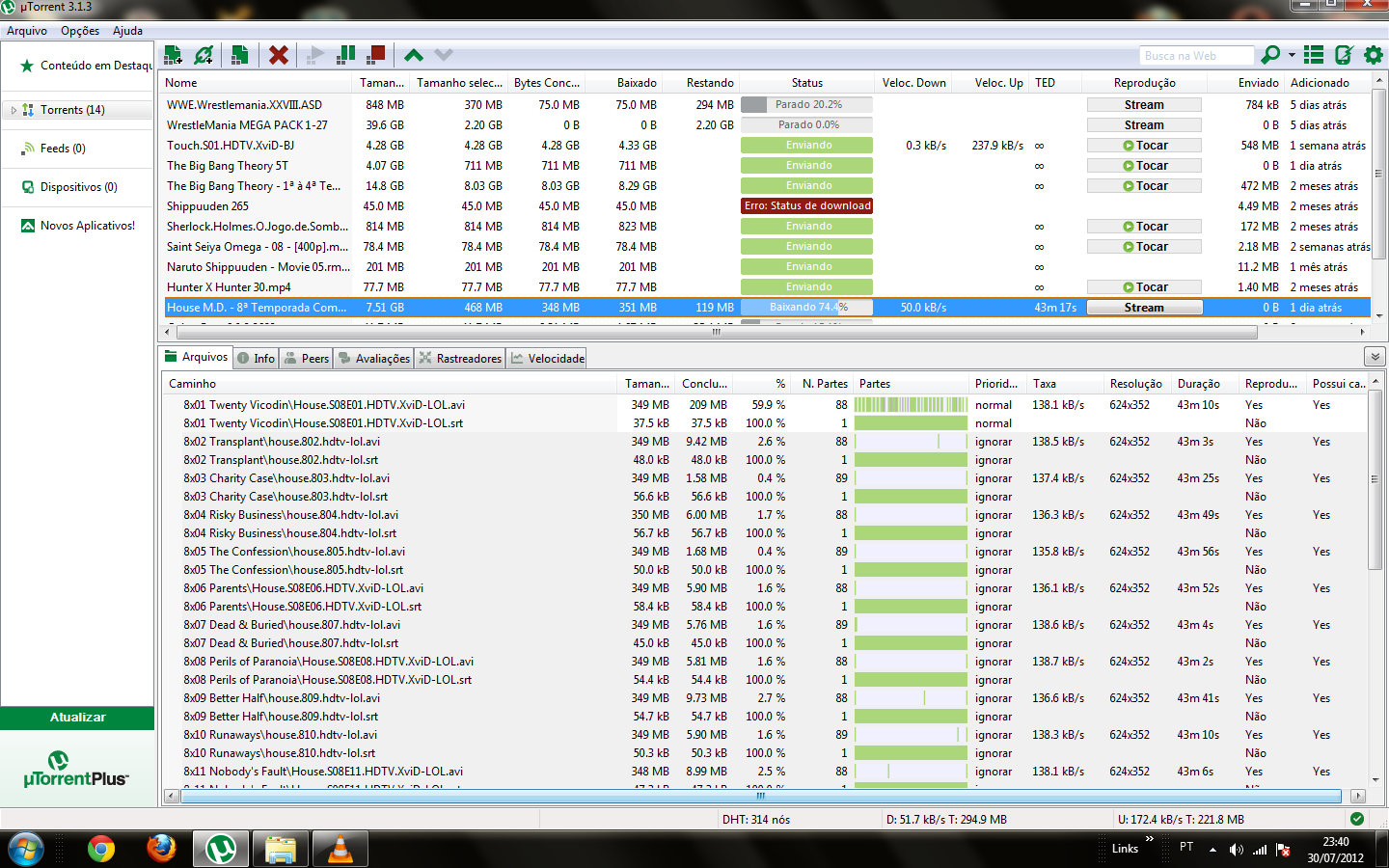Switch to the Rastreadores tab
This screenshot has width=1389, height=868.
pyautogui.click(x=460, y=359)
